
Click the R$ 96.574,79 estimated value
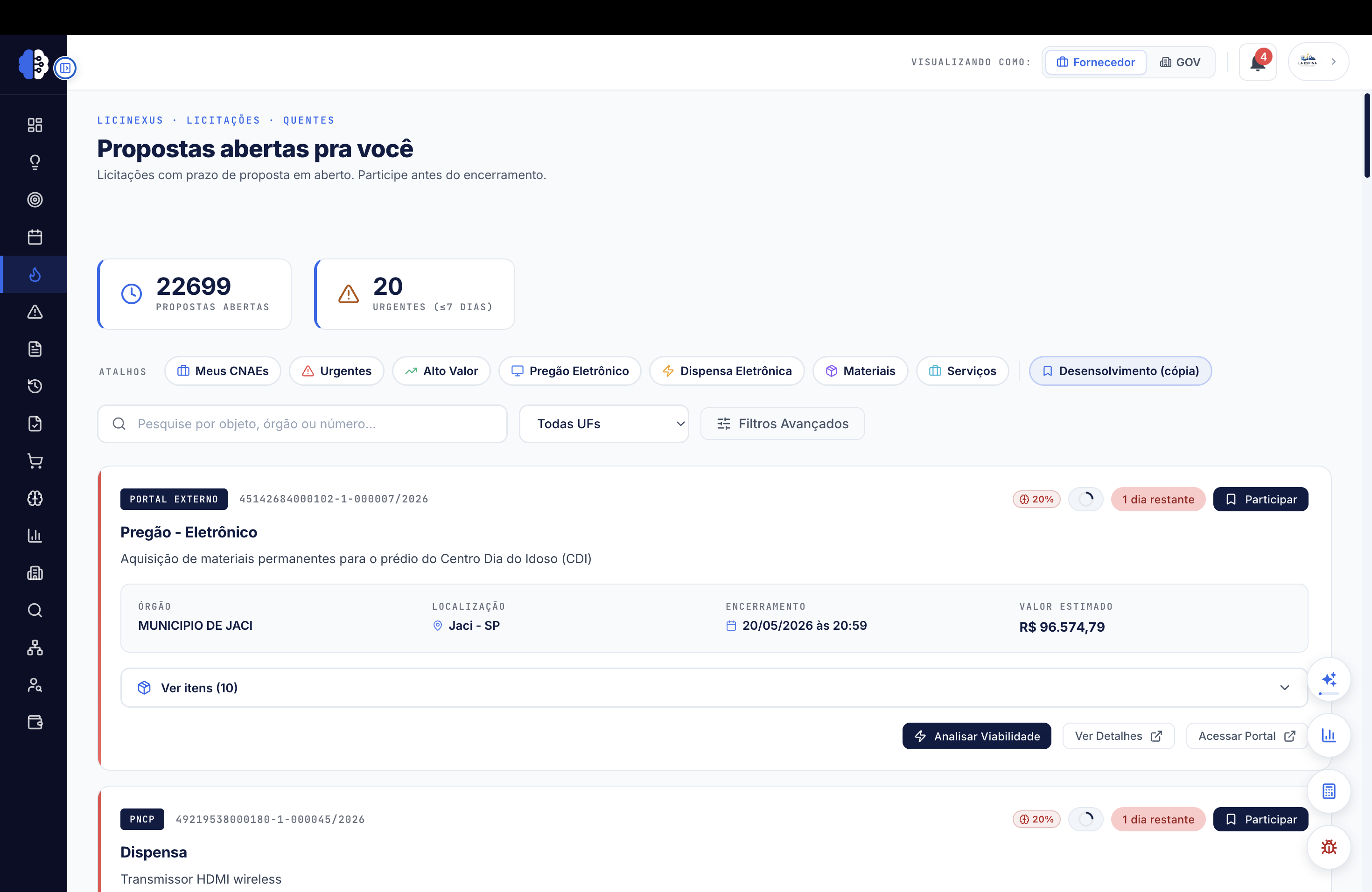tap(1062, 627)
